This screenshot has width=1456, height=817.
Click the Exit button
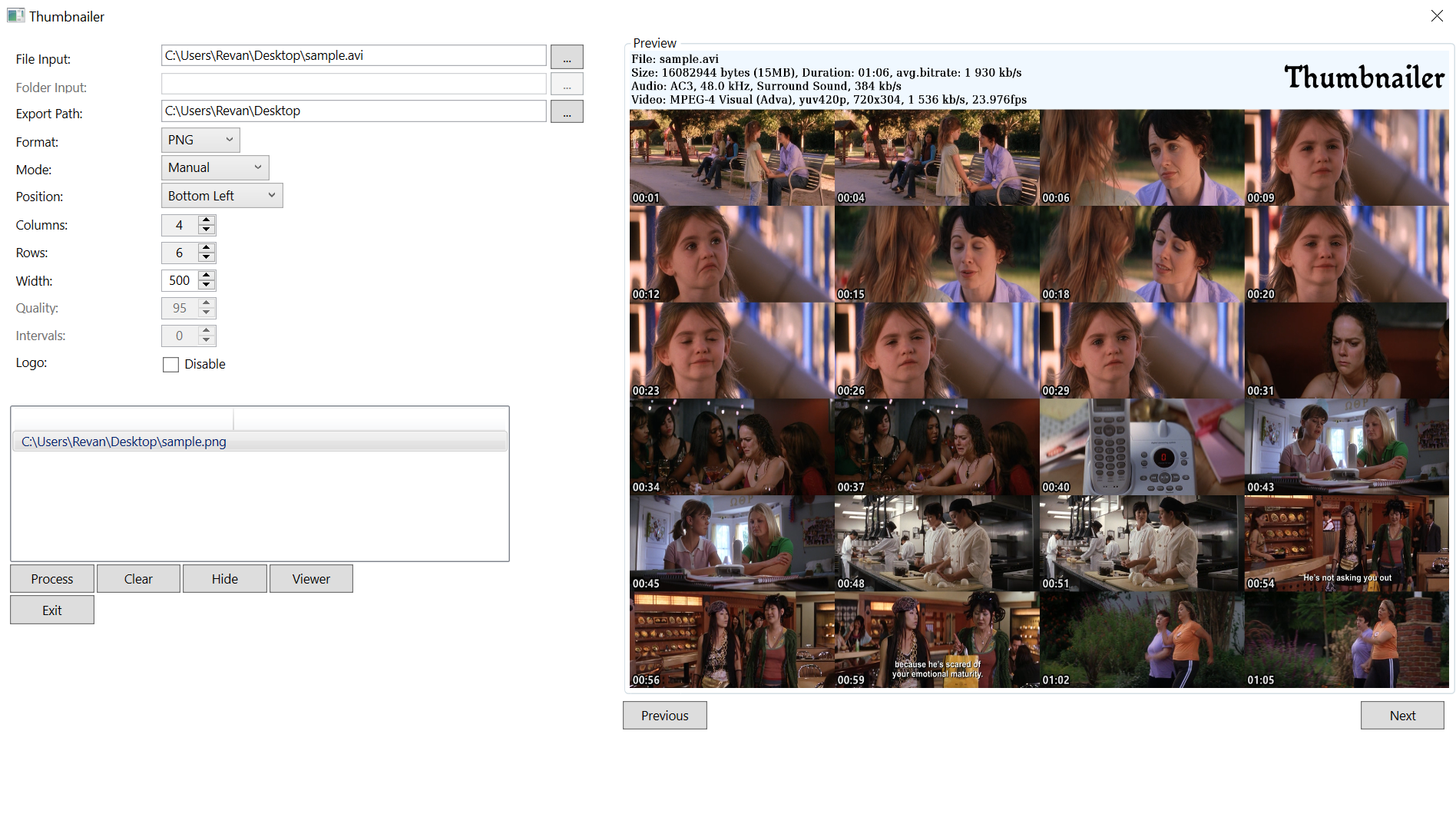tap(52, 610)
